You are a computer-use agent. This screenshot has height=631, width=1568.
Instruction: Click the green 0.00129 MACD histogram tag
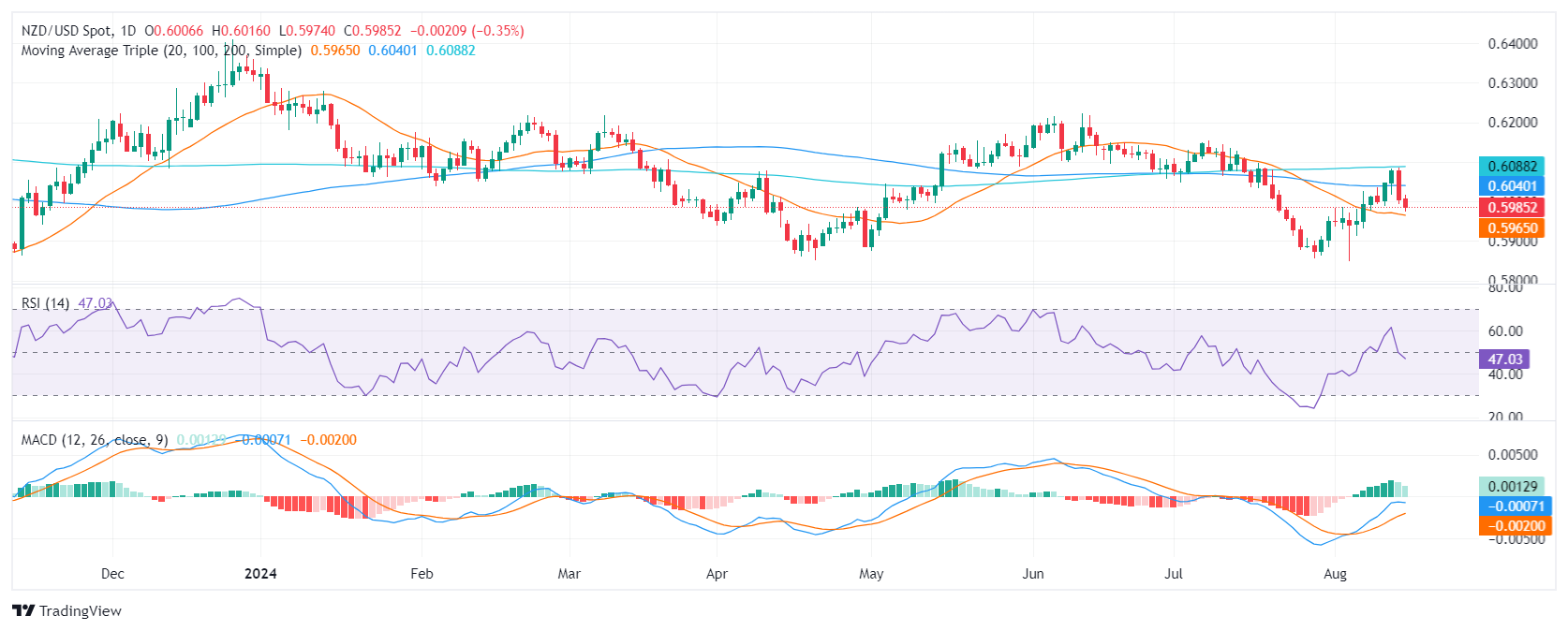pos(1513,487)
